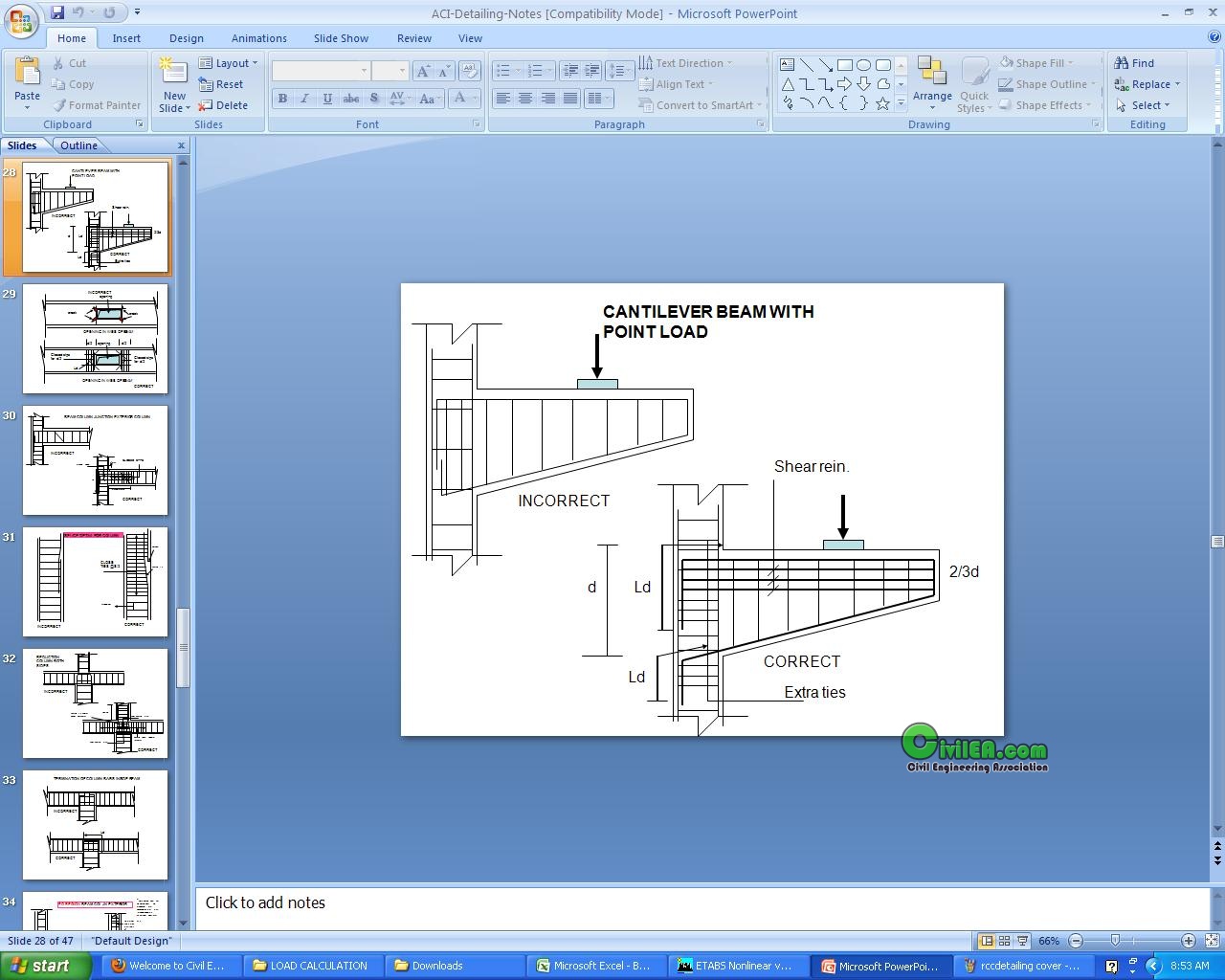
Task: Click Reset slide icon
Action: coord(206,84)
